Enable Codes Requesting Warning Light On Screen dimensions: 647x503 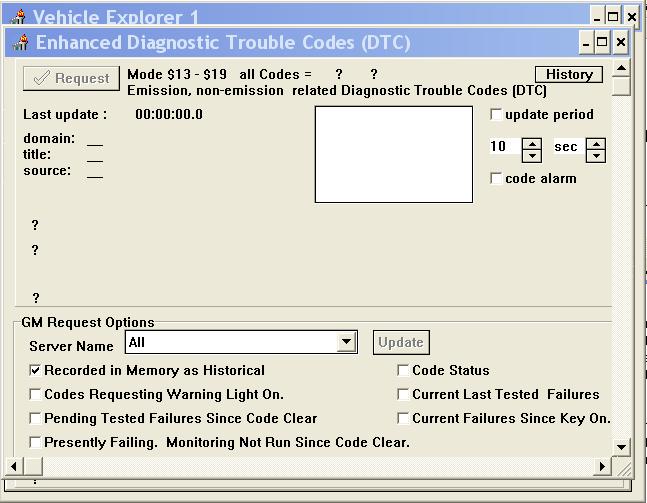coord(36,395)
